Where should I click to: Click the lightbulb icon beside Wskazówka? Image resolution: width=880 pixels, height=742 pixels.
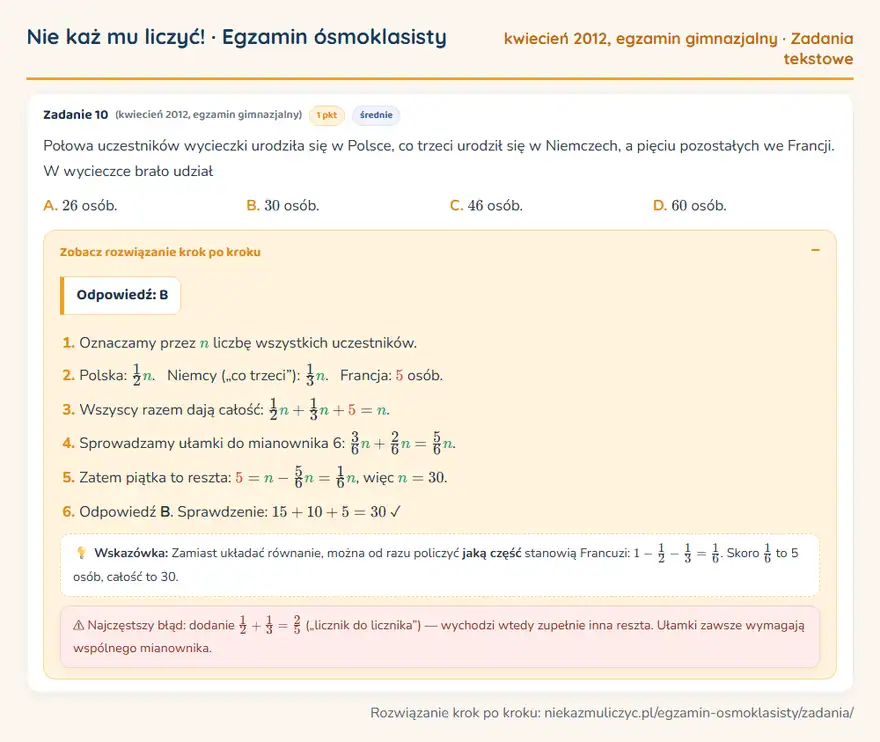point(81,553)
